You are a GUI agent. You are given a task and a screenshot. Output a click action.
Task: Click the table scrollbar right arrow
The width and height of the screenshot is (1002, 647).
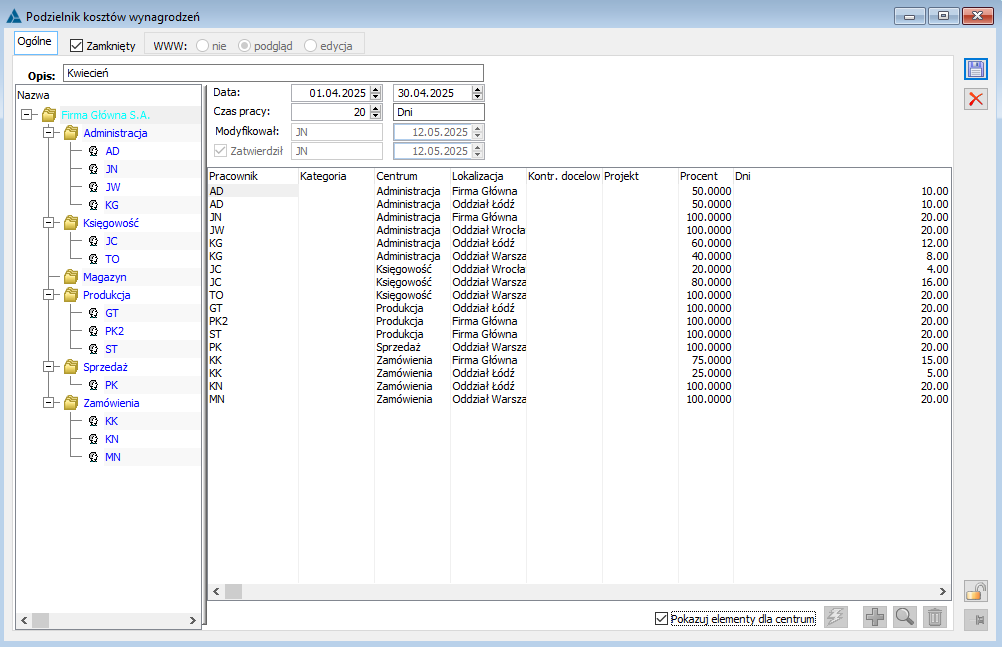click(x=943, y=591)
